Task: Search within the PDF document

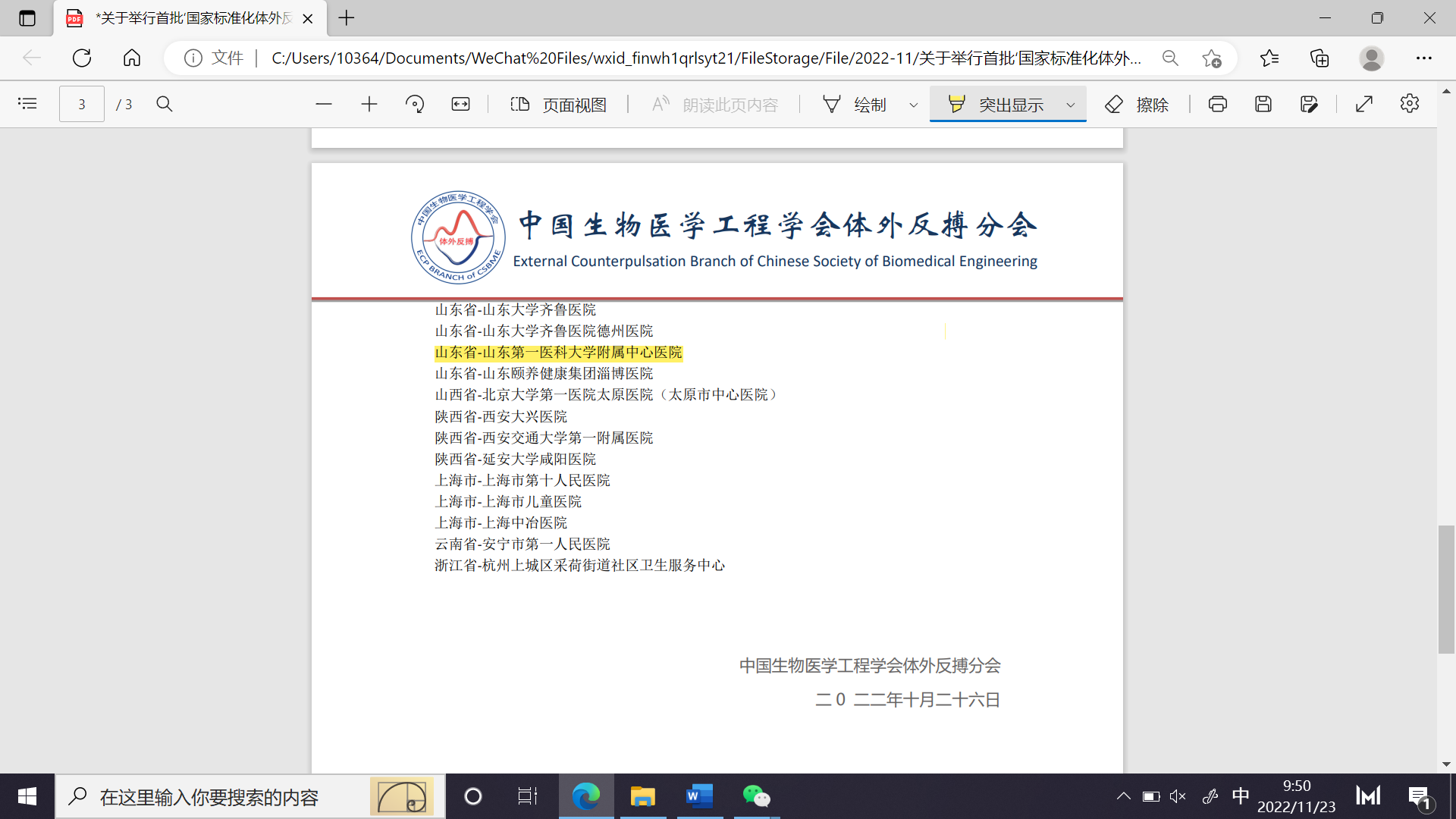Action: (x=165, y=104)
